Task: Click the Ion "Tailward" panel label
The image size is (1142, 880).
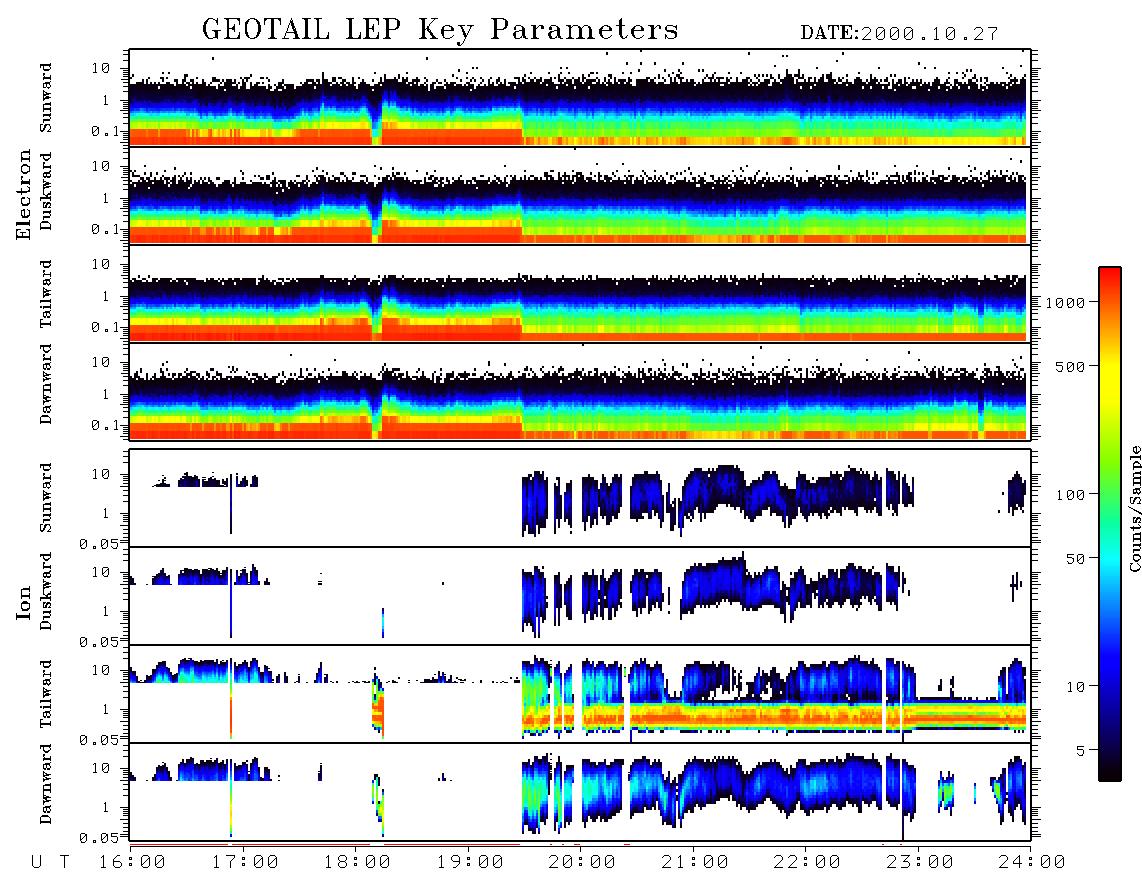Action: pyautogui.click(x=46, y=694)
